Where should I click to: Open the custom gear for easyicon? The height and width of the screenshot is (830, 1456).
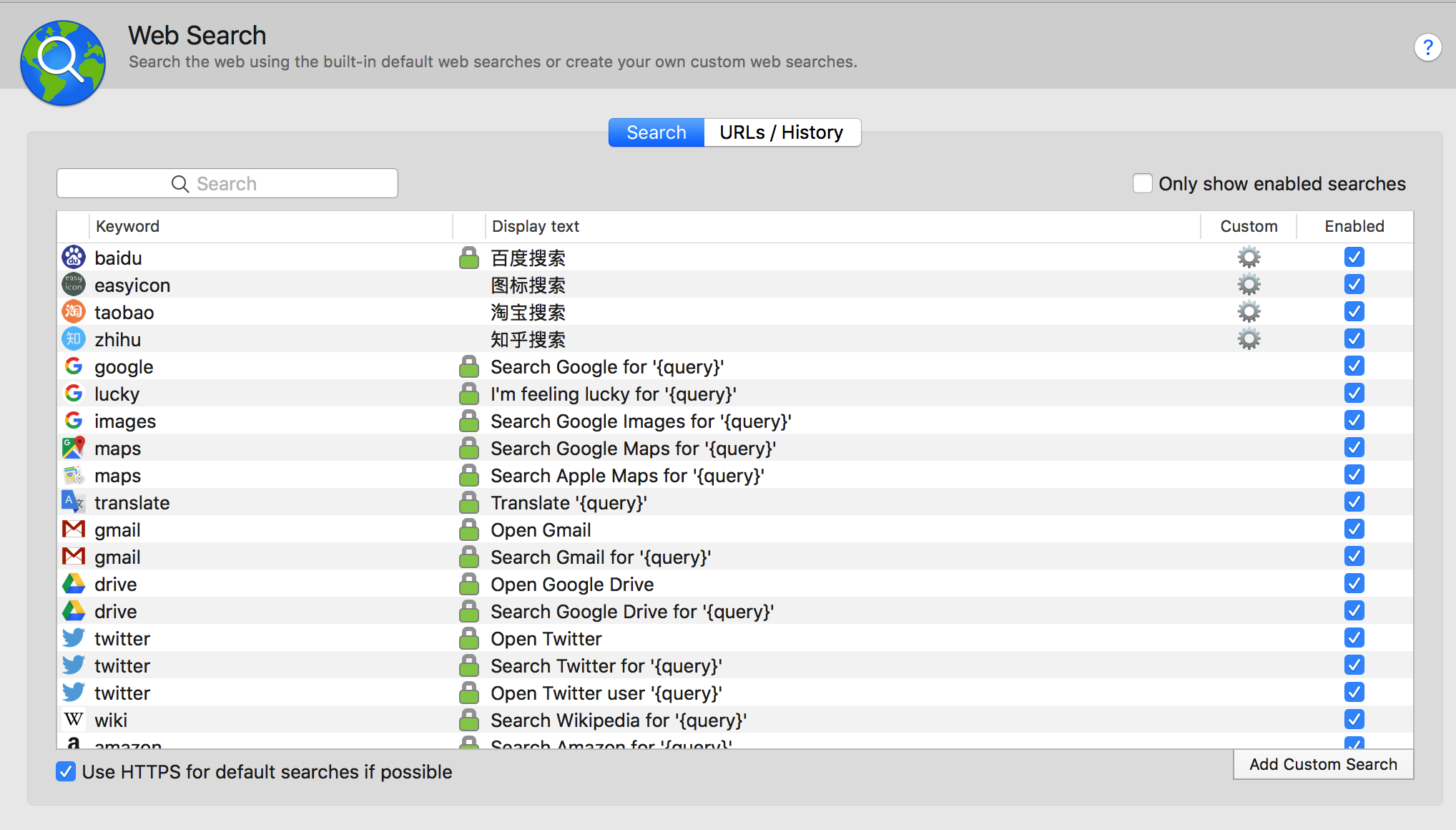click(x=1249, y=285)
